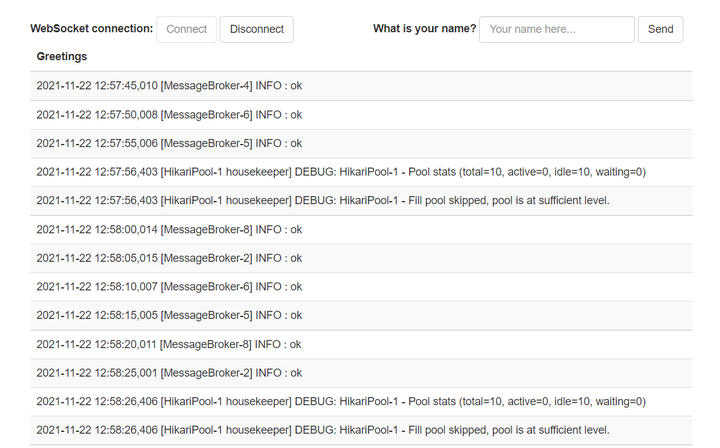720x448 pixels.
Task: Select the 12:58:25,001 MessageBroker-2 log row
Action: (361, 373)
